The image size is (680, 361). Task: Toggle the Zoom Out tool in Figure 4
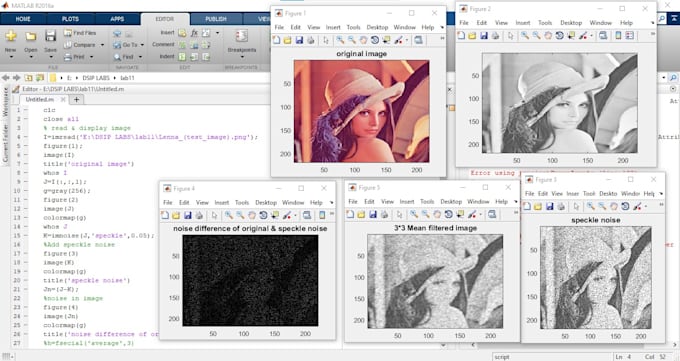coord(240,215)
